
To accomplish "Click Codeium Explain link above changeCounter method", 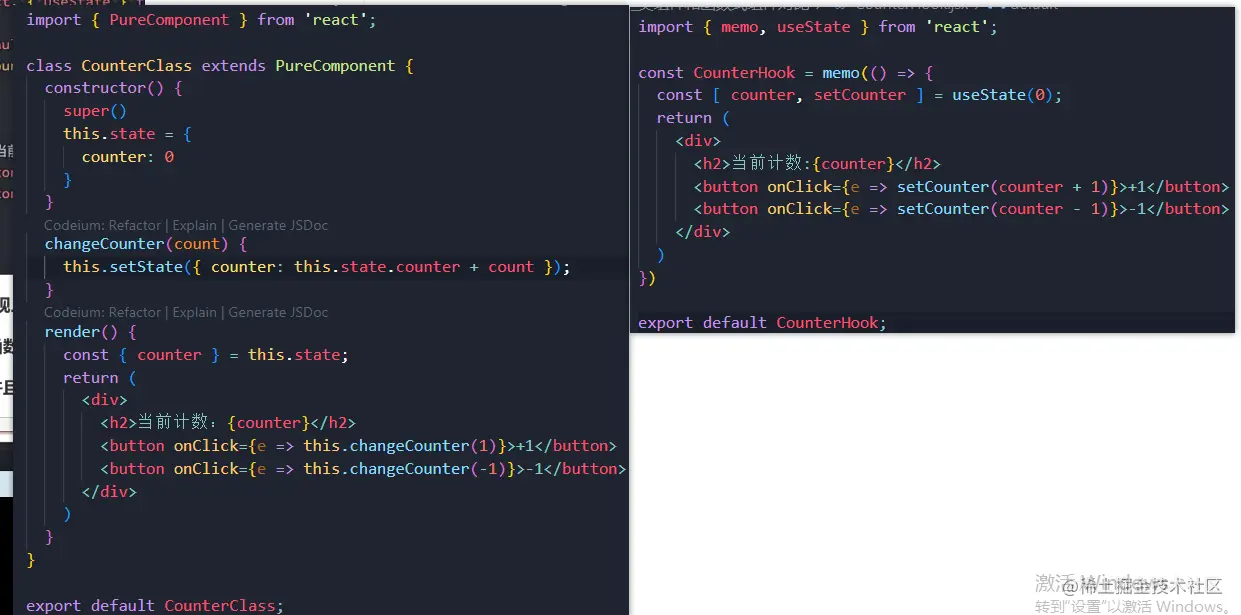I will click(x=196, y=226).
